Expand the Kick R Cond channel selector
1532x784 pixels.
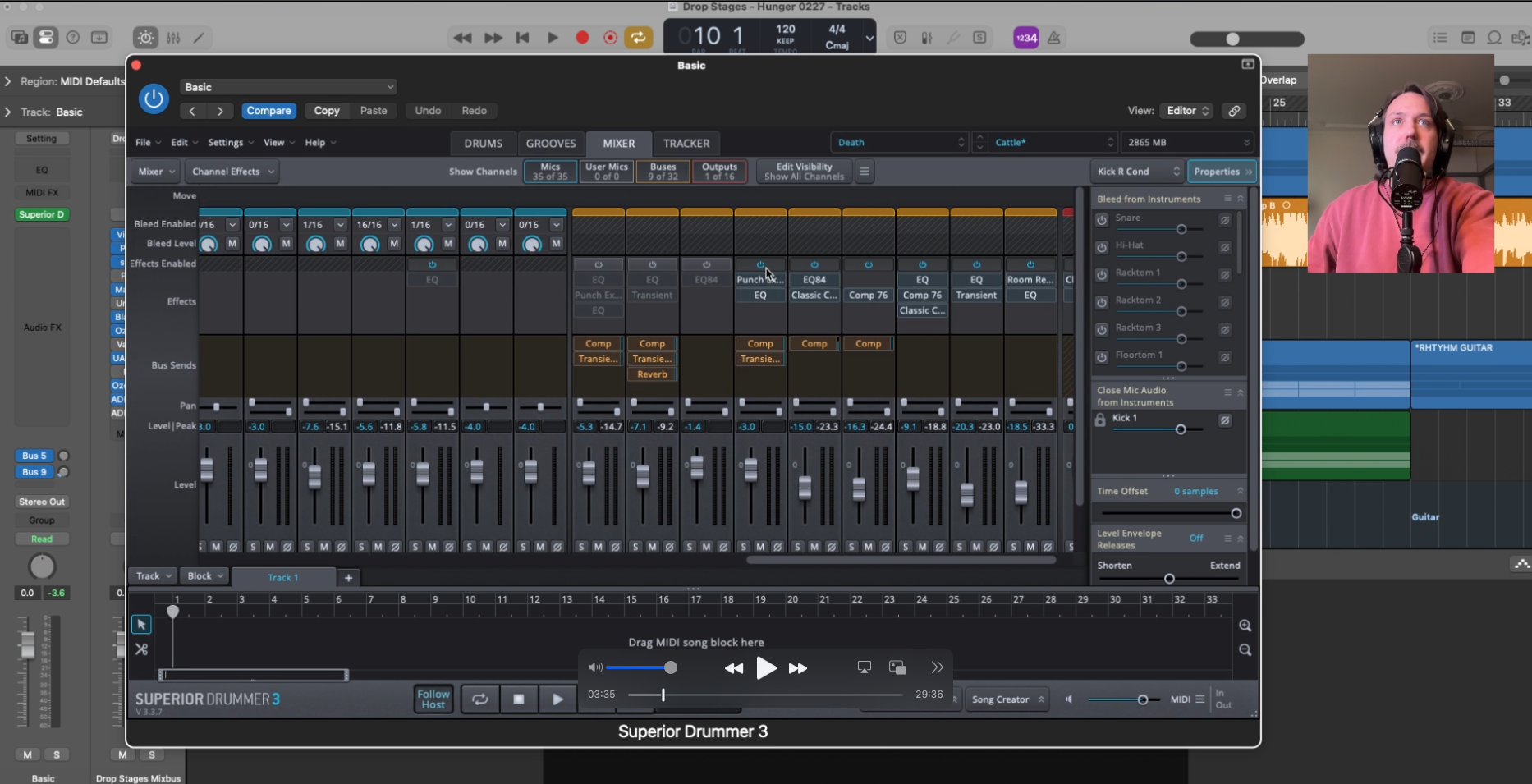pos(1138,172)
